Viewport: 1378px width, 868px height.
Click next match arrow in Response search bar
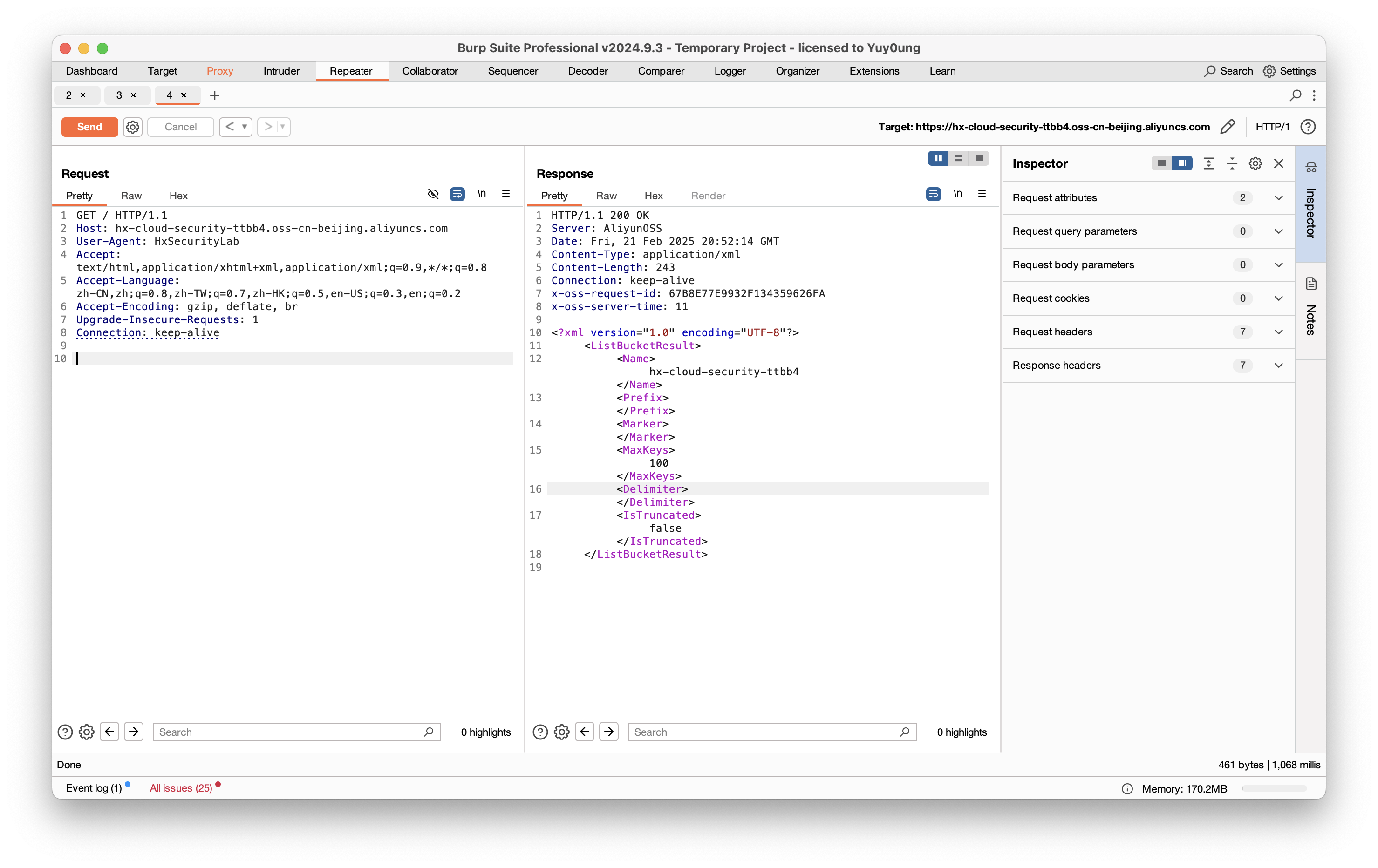[609, 732]
